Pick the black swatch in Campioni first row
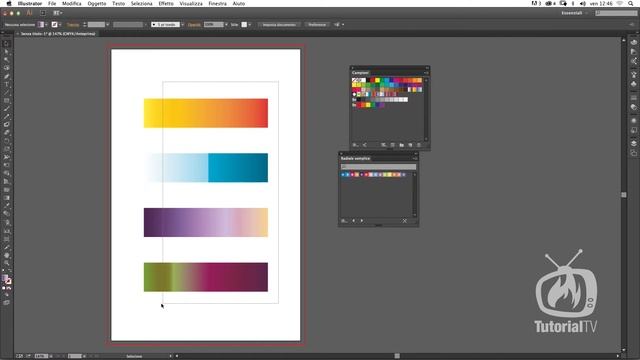 368,80
